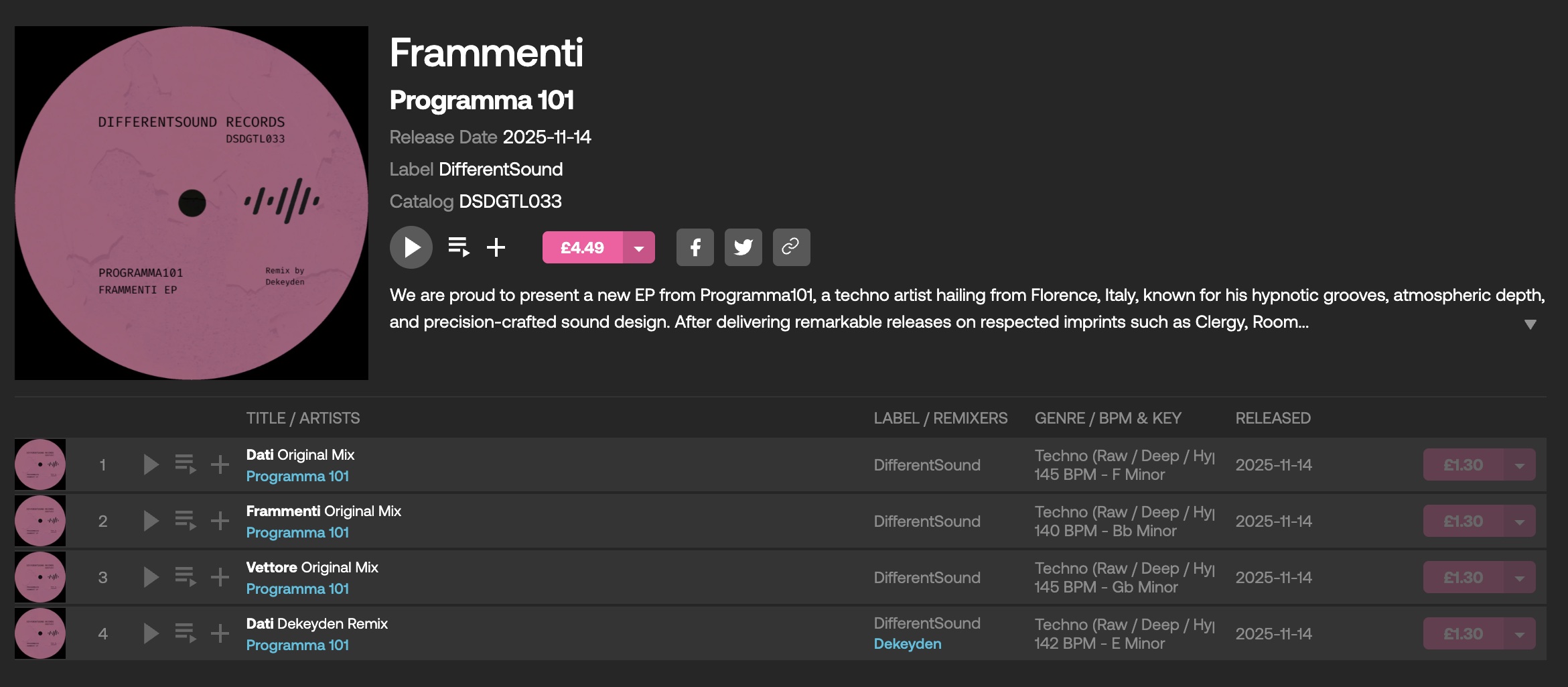The width and height of the screenshot is (1568, 687).
Task: Copy release link with chain icon
Action: point(791,247)
